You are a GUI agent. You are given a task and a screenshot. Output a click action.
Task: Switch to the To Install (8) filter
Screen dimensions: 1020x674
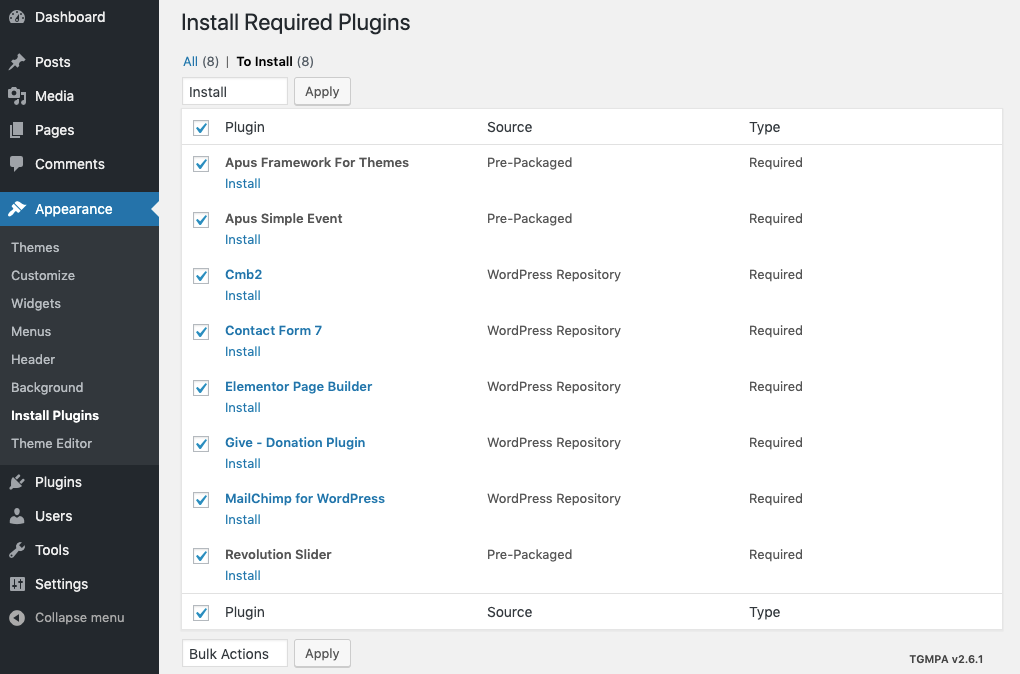pos(275,61)
